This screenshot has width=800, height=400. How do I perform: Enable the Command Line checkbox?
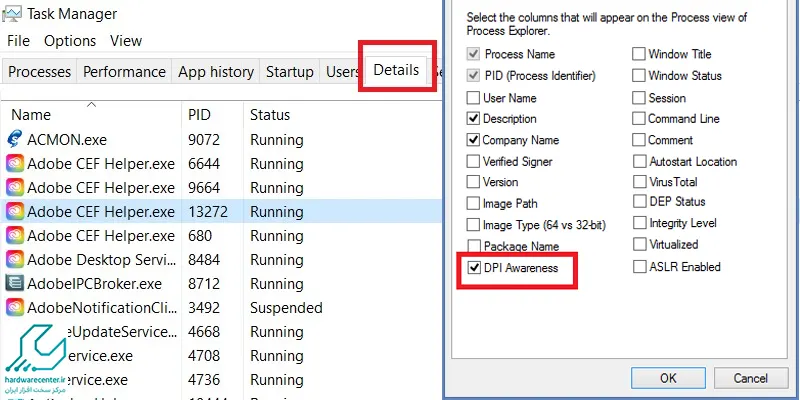tap(639, 119)
